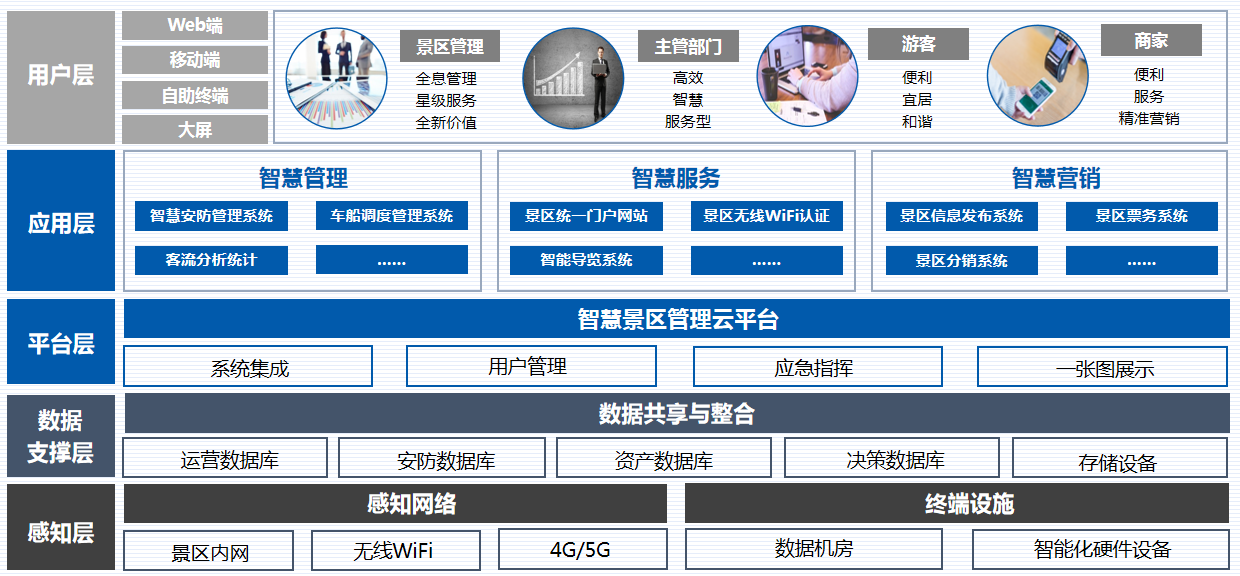The height and width of the screenshot is (576, 1240).
Task: Click the 智慧管理 section title
Action: (303, 178)
